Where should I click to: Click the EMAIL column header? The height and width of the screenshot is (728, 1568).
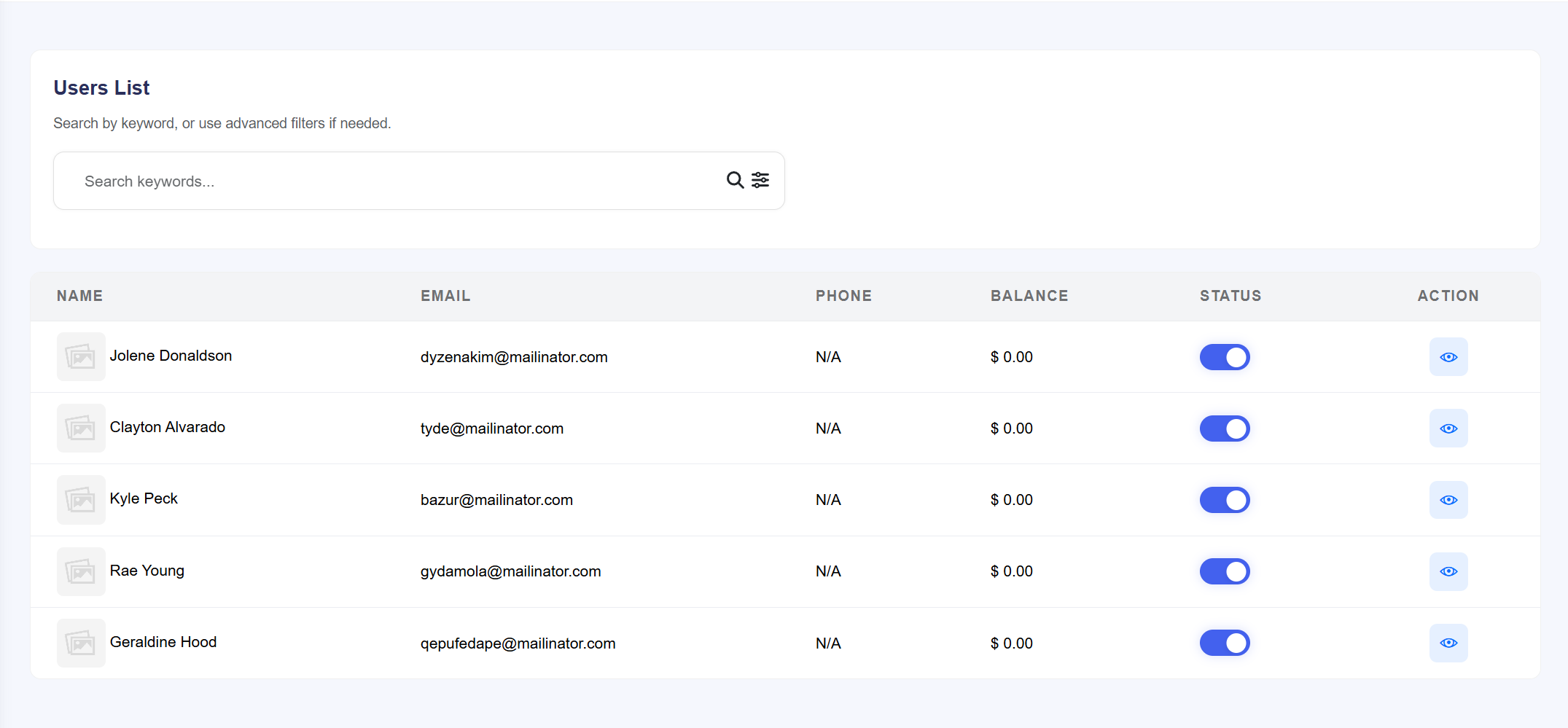click(x=445, y=296)
